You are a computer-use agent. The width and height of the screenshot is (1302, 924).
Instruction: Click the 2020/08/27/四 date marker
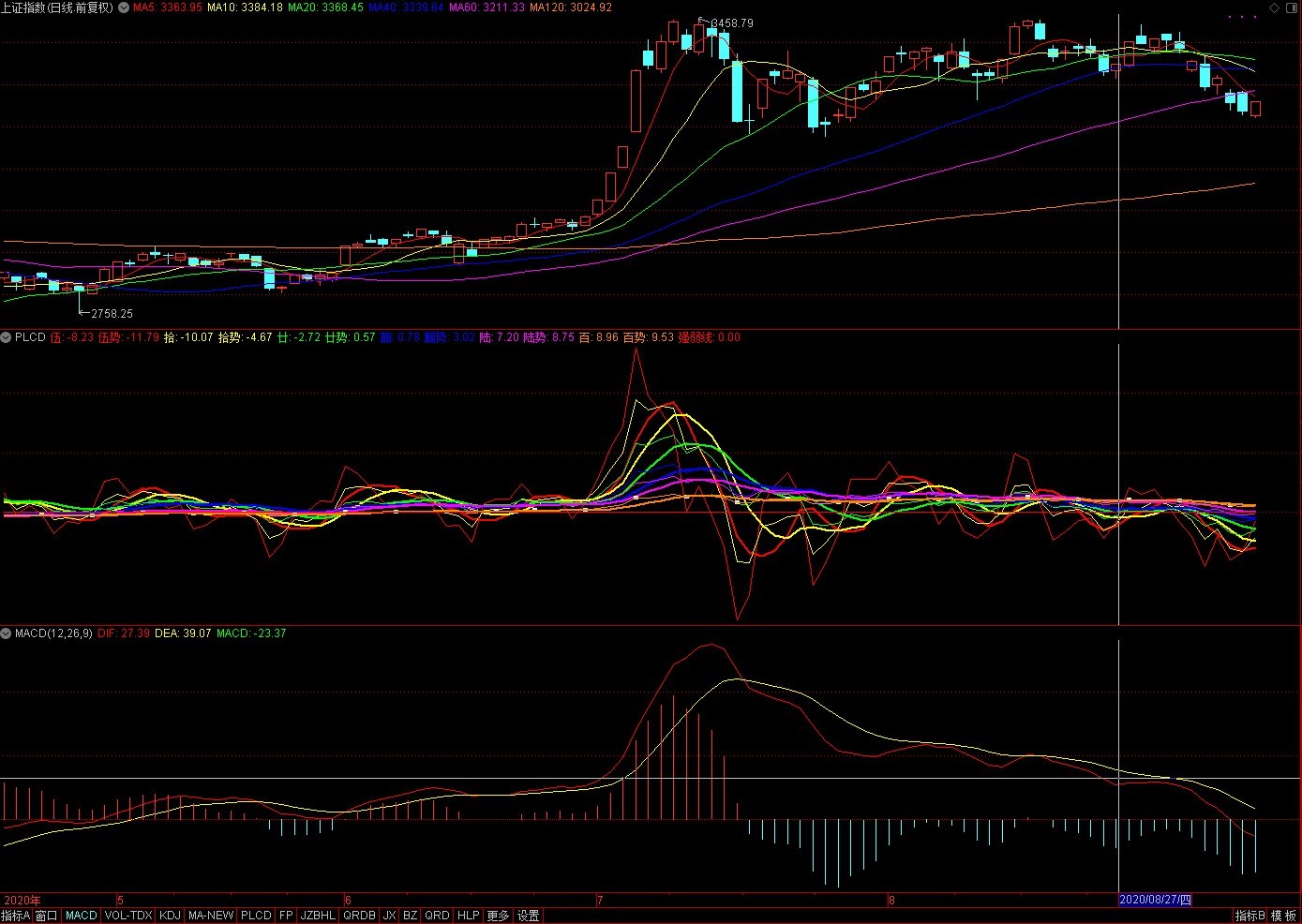pyautogui.click(x=1155, y=900)
